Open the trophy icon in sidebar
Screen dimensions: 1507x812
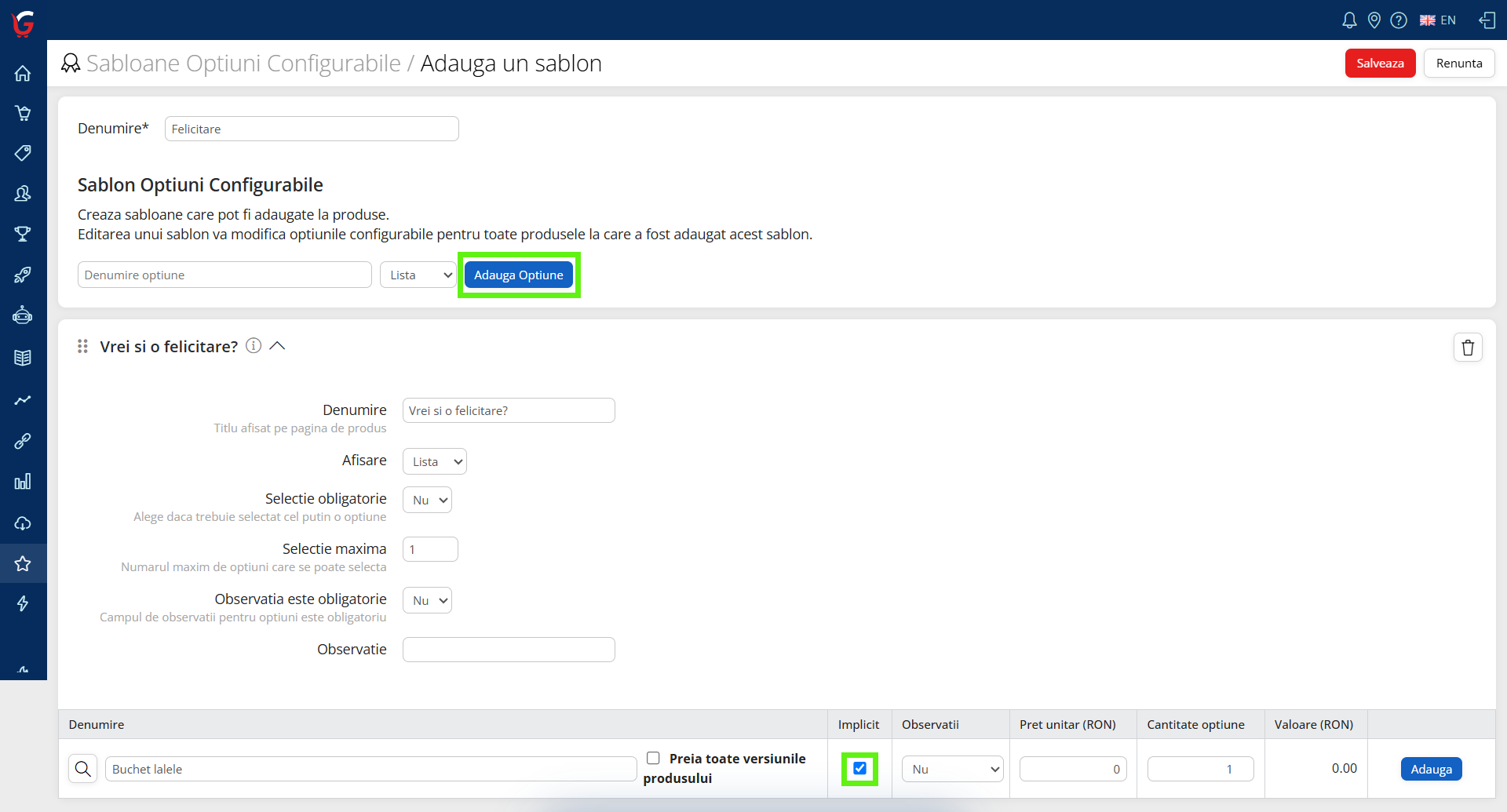(x=23, y=234)
